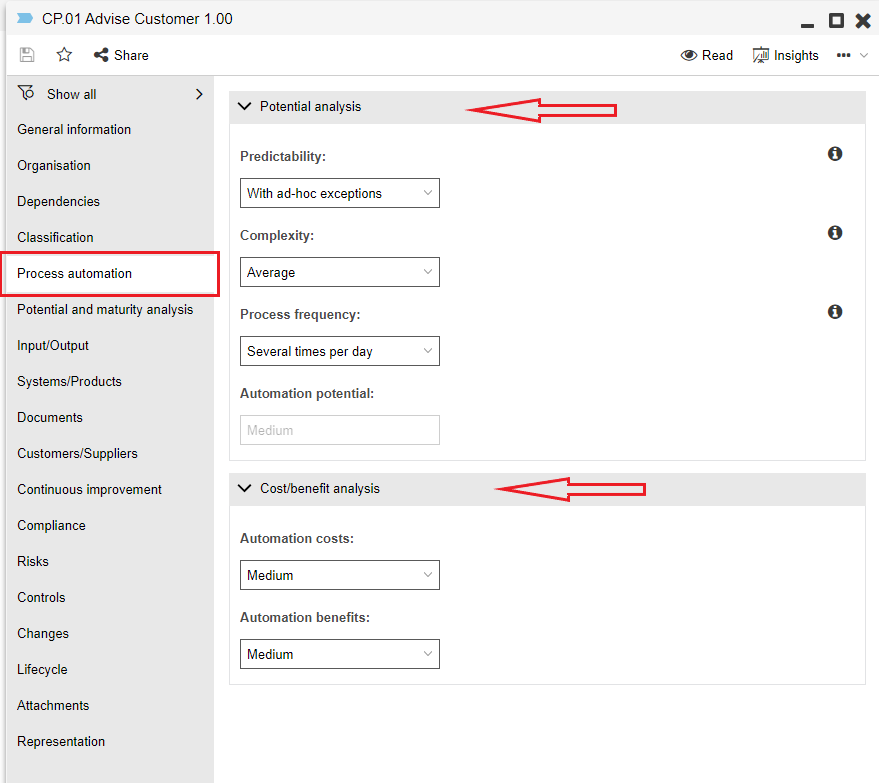This screenshot has height=783, width=879.
Task: Open the Insights view
Action: [786, 55]
